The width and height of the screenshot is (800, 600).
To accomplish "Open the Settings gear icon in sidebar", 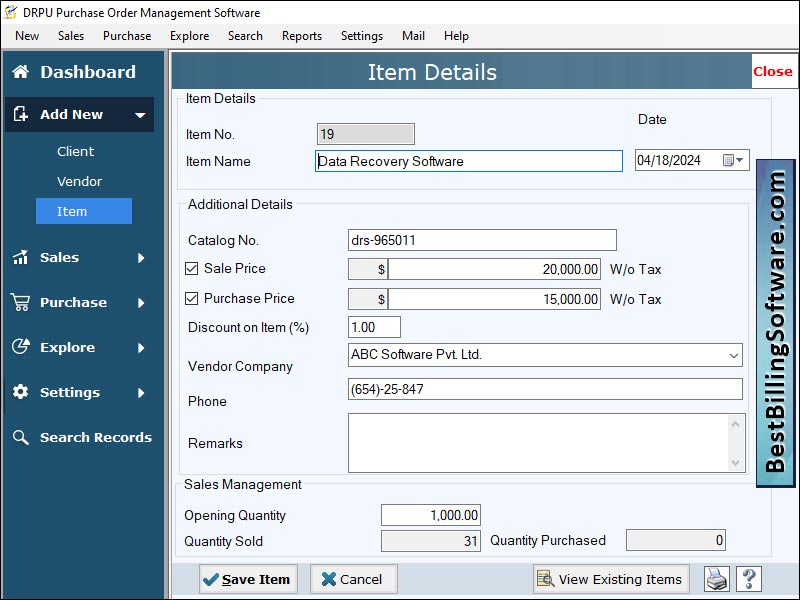I will coord(18,392).
